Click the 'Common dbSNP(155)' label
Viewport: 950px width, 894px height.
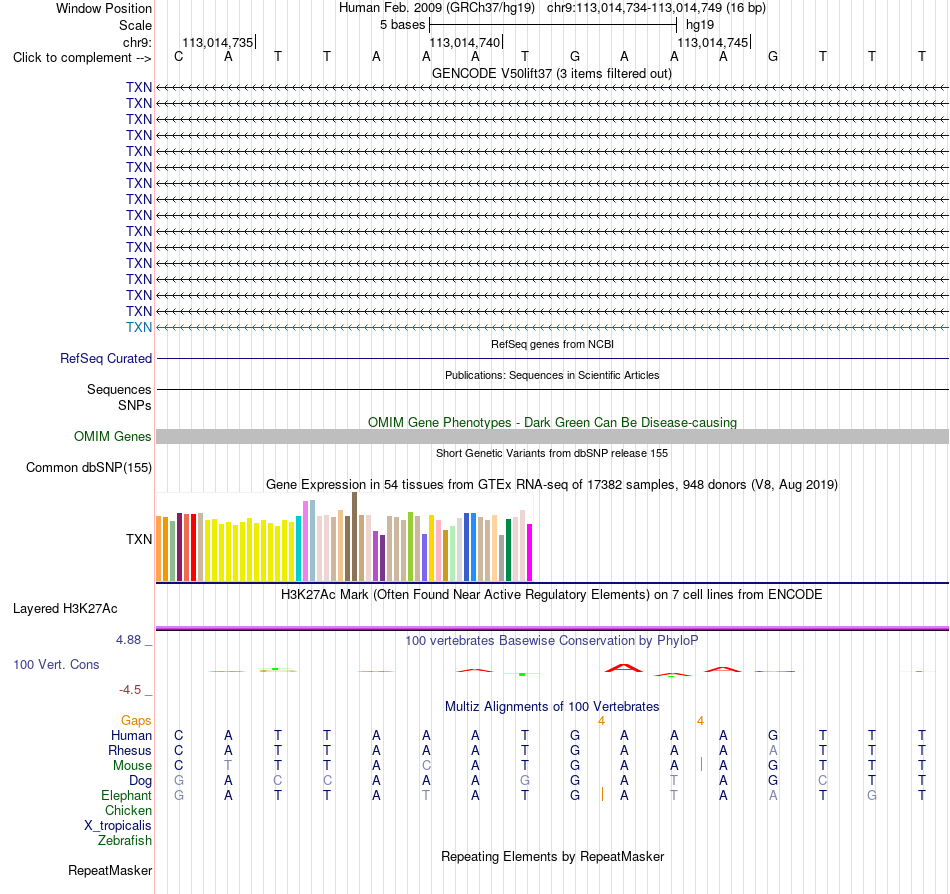tap(89, 468)
